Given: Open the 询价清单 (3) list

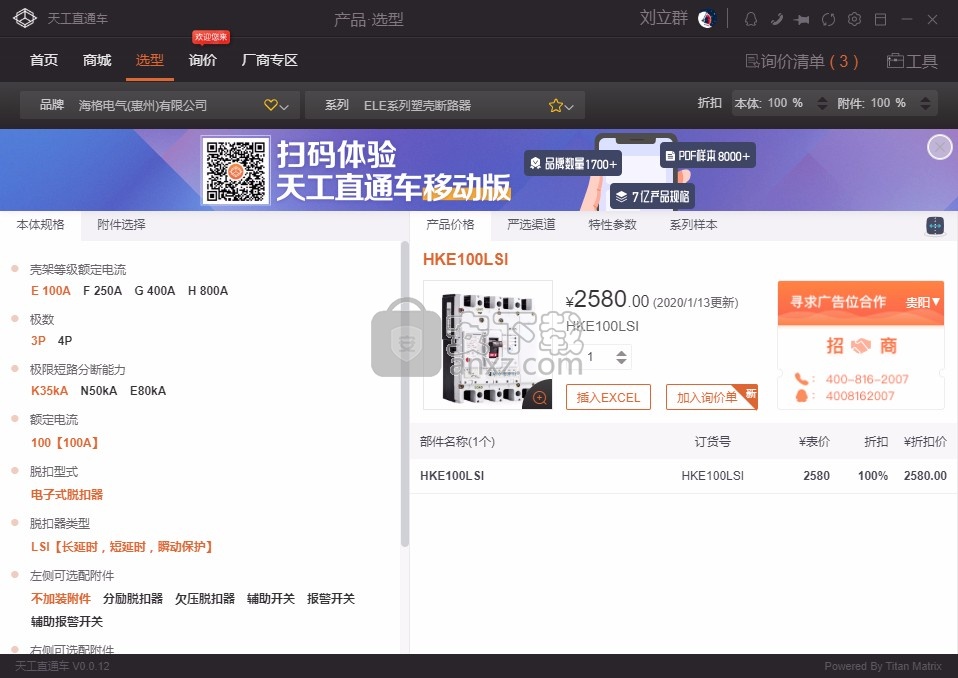Looking at the screenshot, I should coord(802,61).
